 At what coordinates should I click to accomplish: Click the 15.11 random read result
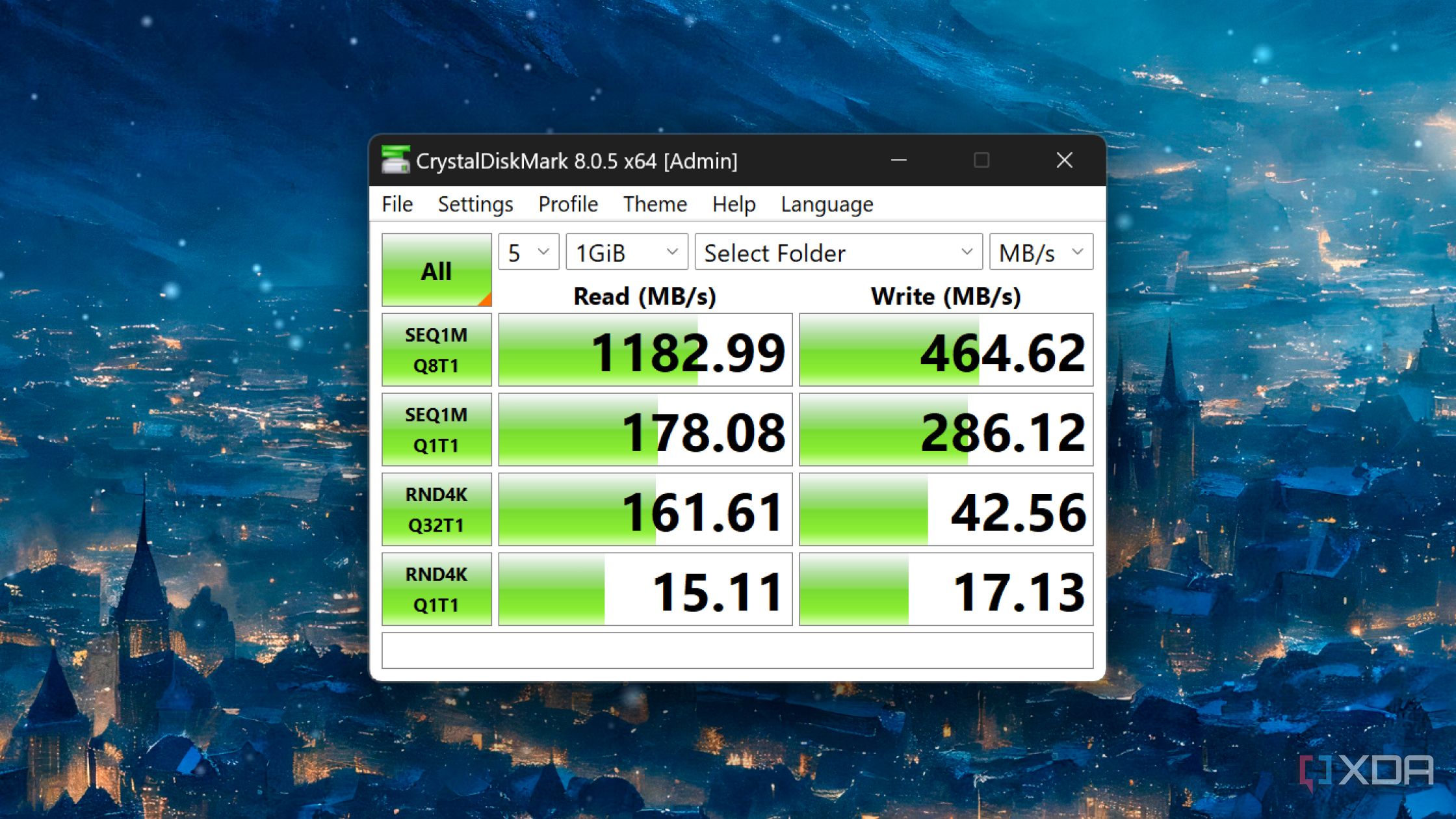[x=645, y=590]
